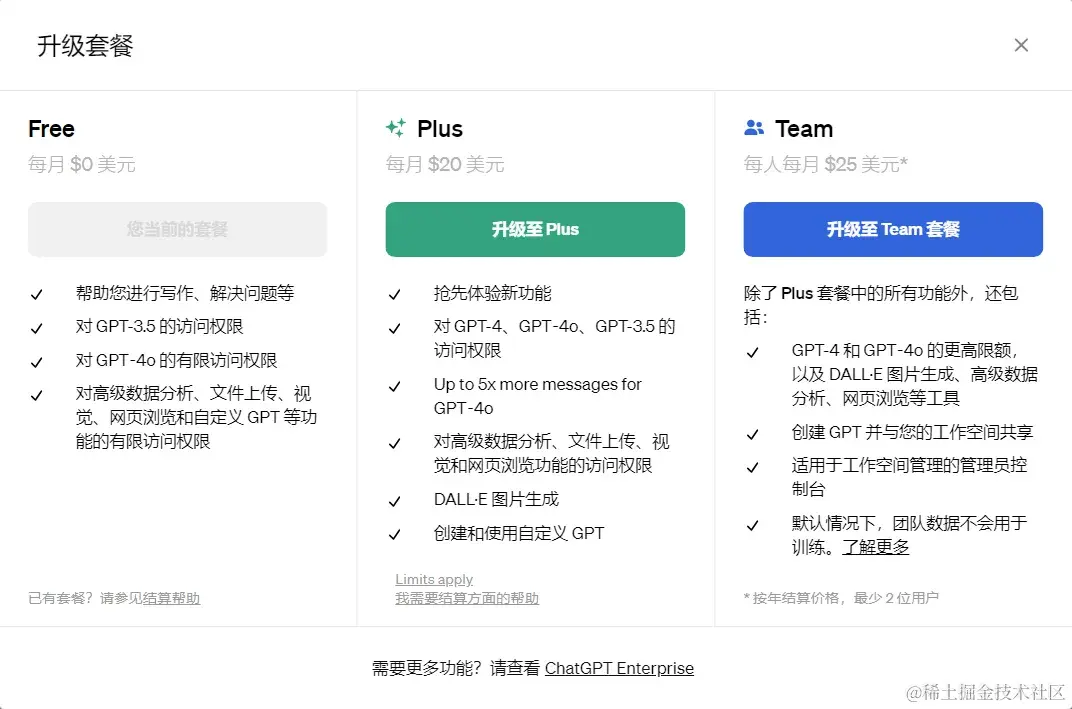
Task: Click the 升级至 Plus button
Action: 535,229
